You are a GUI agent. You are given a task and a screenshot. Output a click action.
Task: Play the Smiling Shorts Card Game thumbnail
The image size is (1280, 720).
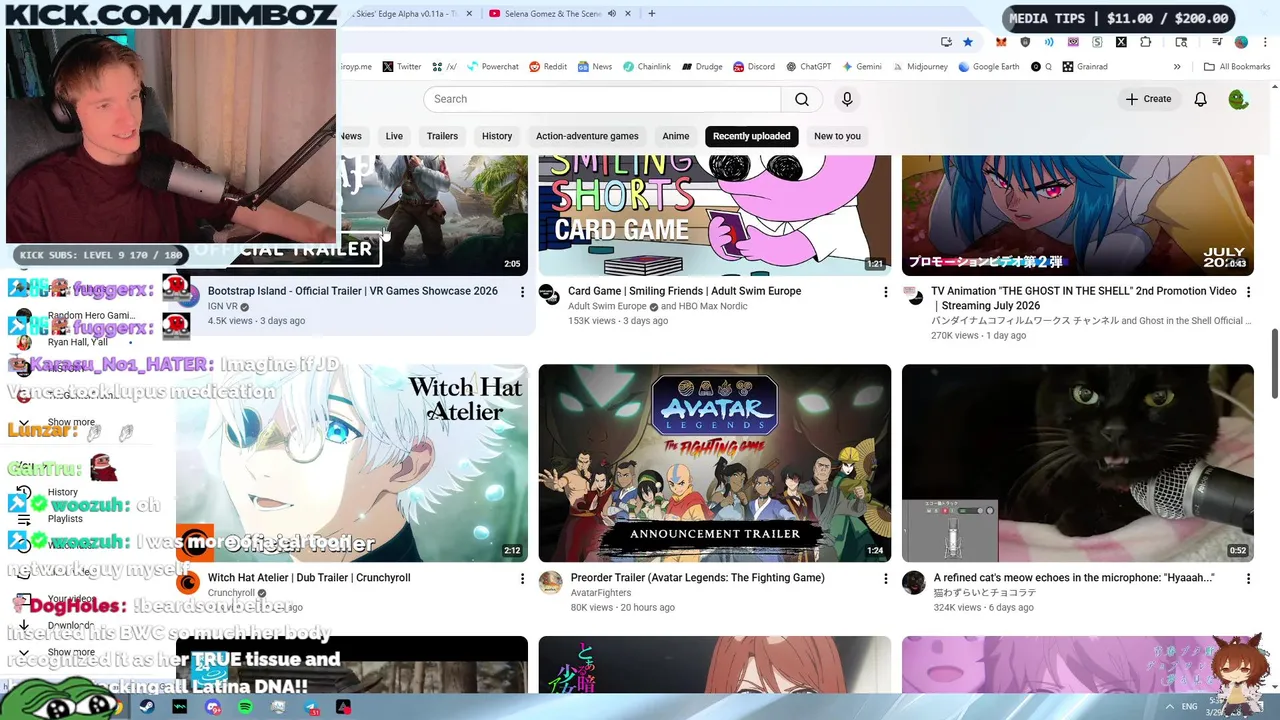click(x=715, y=215)
